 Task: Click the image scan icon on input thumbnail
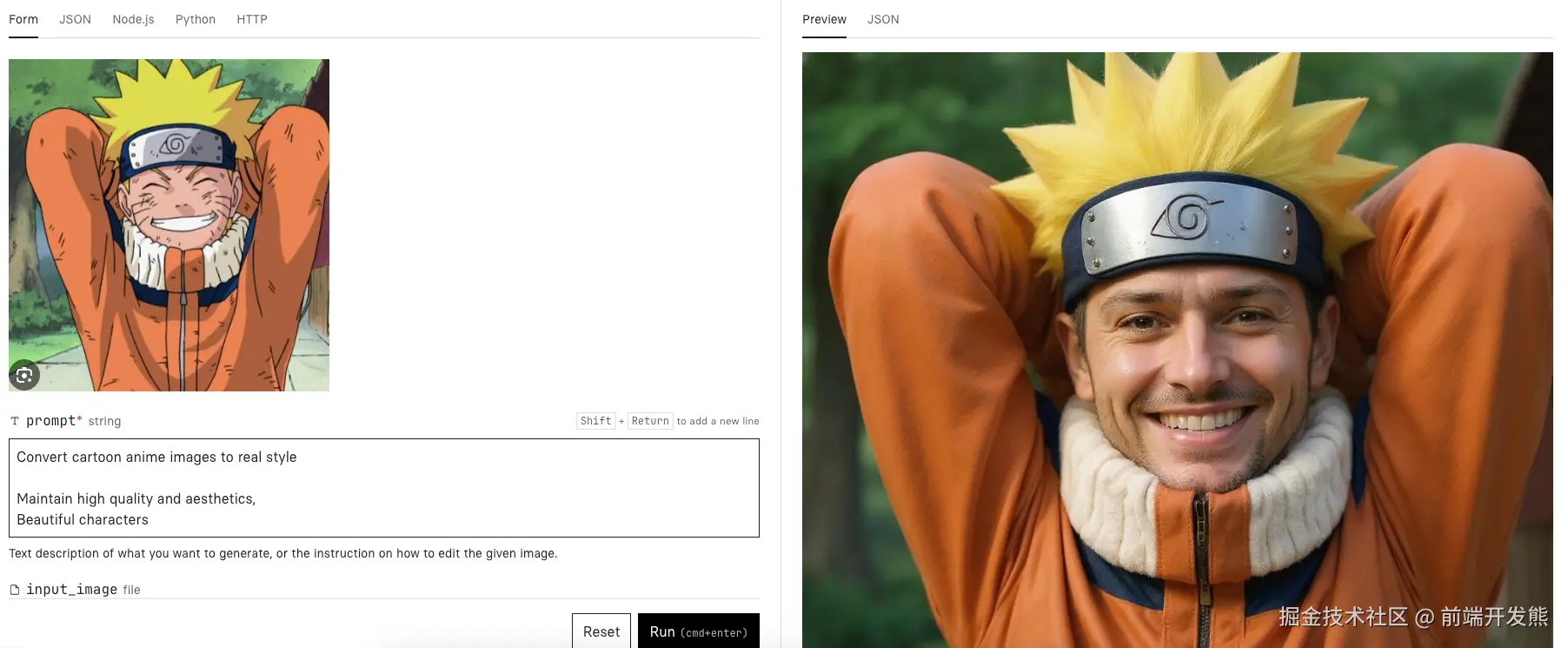[x=24, y=375]
